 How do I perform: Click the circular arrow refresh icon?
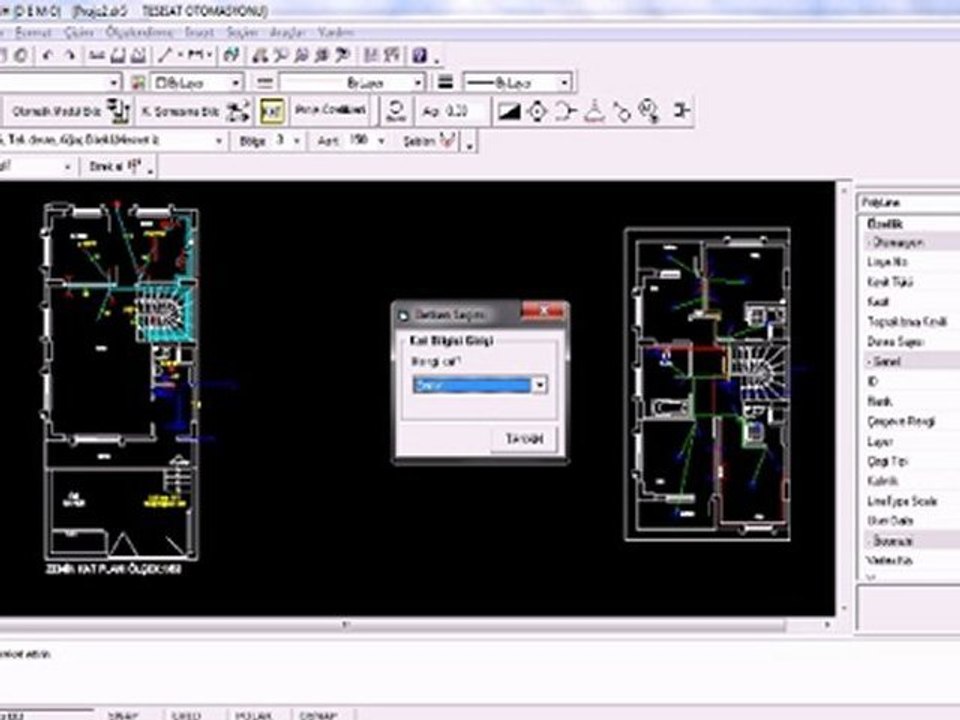pyautogui.click(x=396, y=111)
